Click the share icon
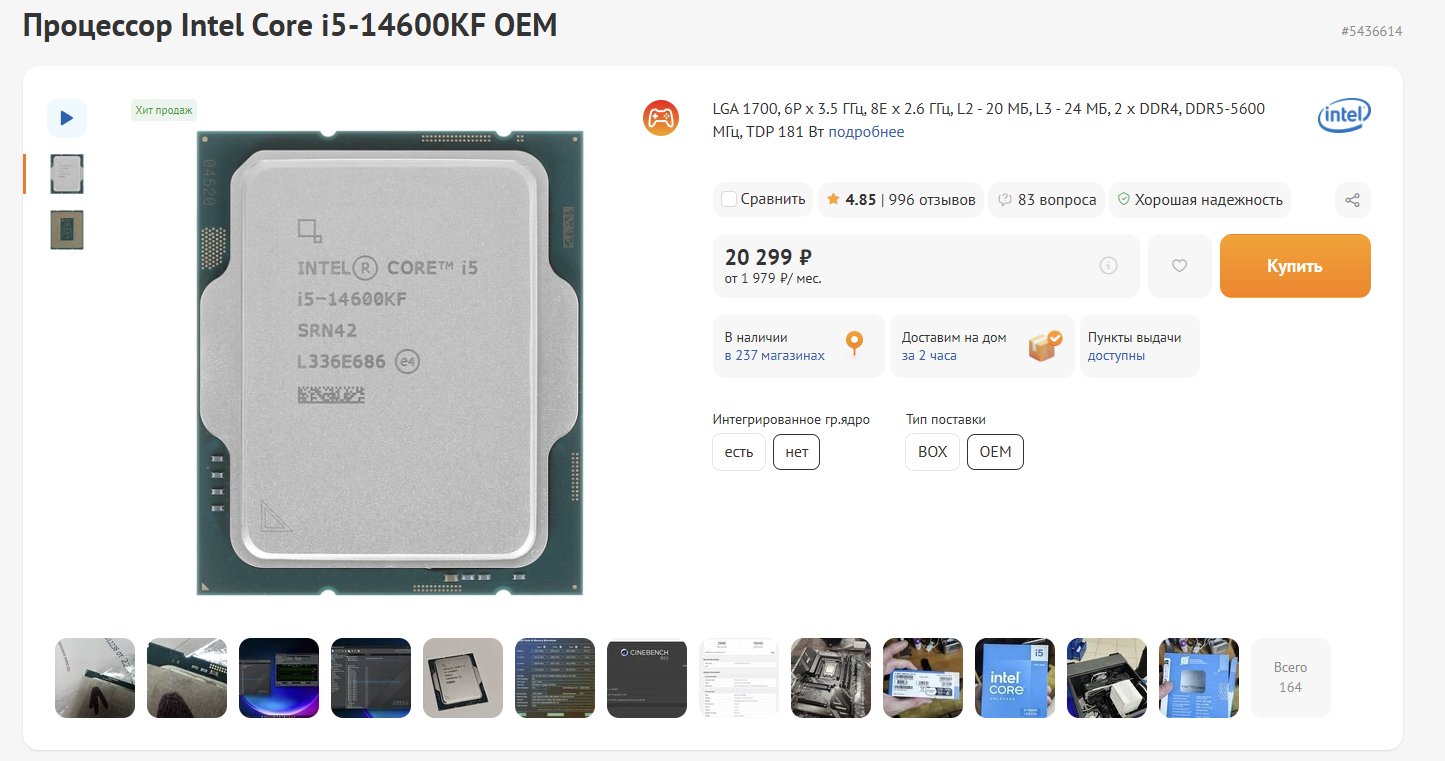1445x761 pixels. pos(1352,200)
